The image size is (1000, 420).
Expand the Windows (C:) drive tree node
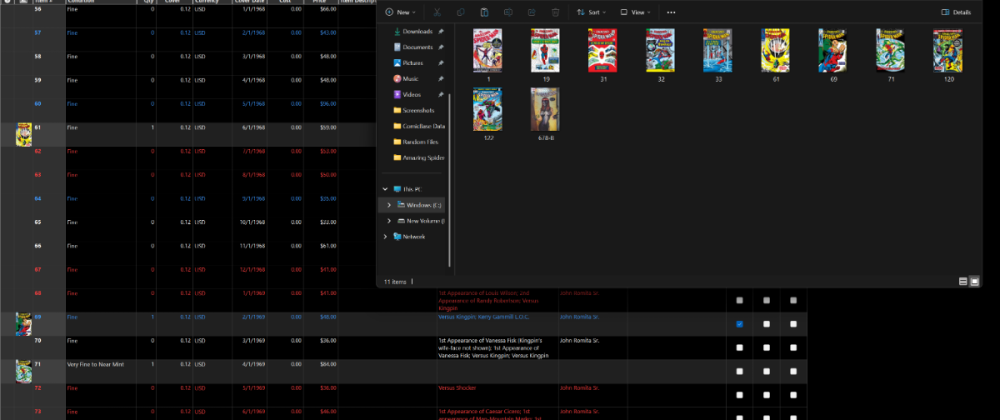(x=388, y=204)
